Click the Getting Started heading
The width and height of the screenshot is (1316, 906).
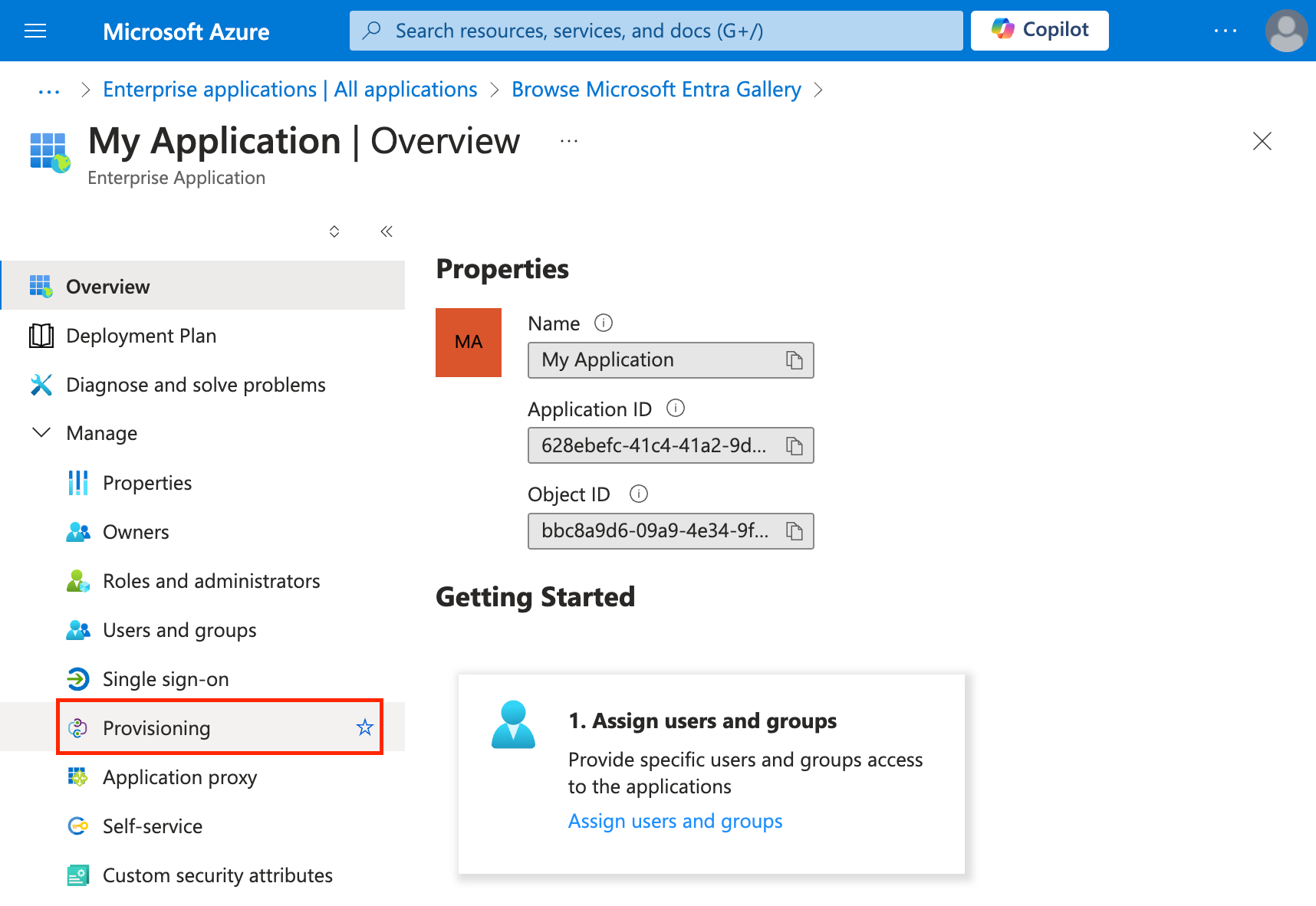point(535,597)
